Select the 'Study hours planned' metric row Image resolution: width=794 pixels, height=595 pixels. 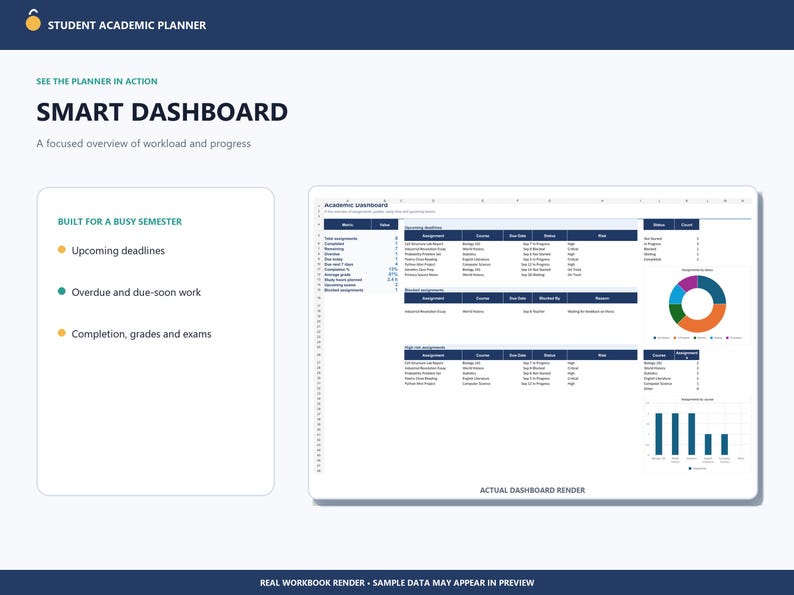pyautogui.click(x=361, y=280)
